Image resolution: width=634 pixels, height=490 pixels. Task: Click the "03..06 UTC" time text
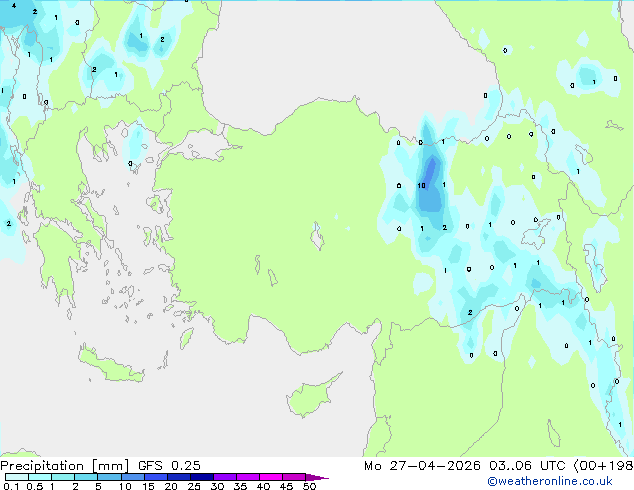(527, 466)
